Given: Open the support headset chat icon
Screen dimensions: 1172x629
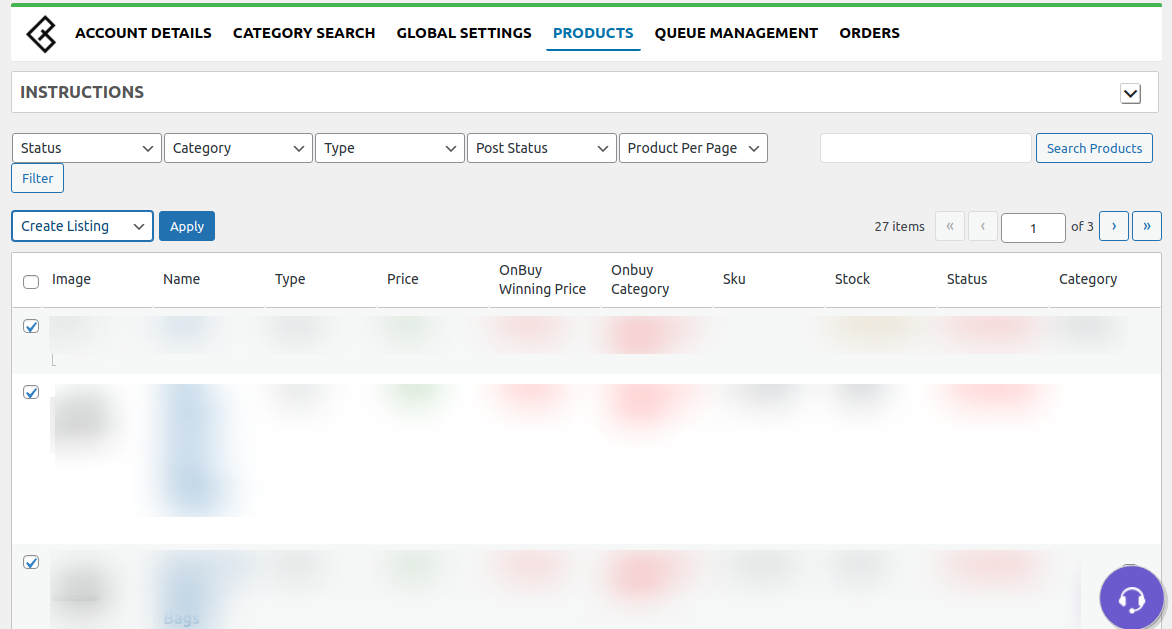Looking at the screenshot, I should [x=1131, y=599].
